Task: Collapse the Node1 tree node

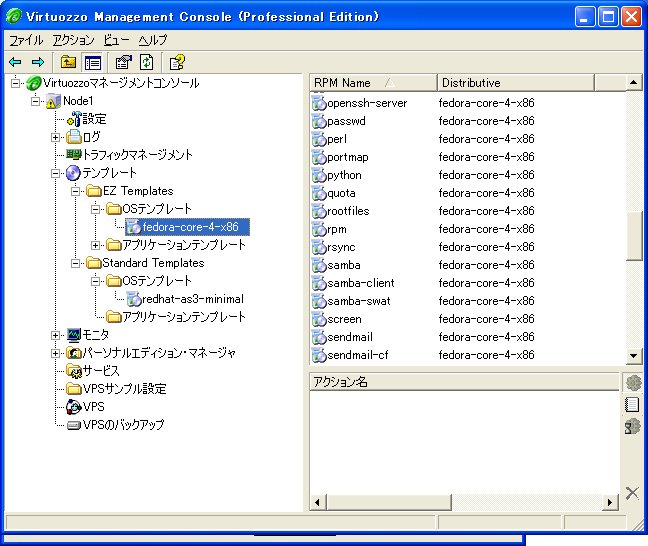Action: click(36, 101)
